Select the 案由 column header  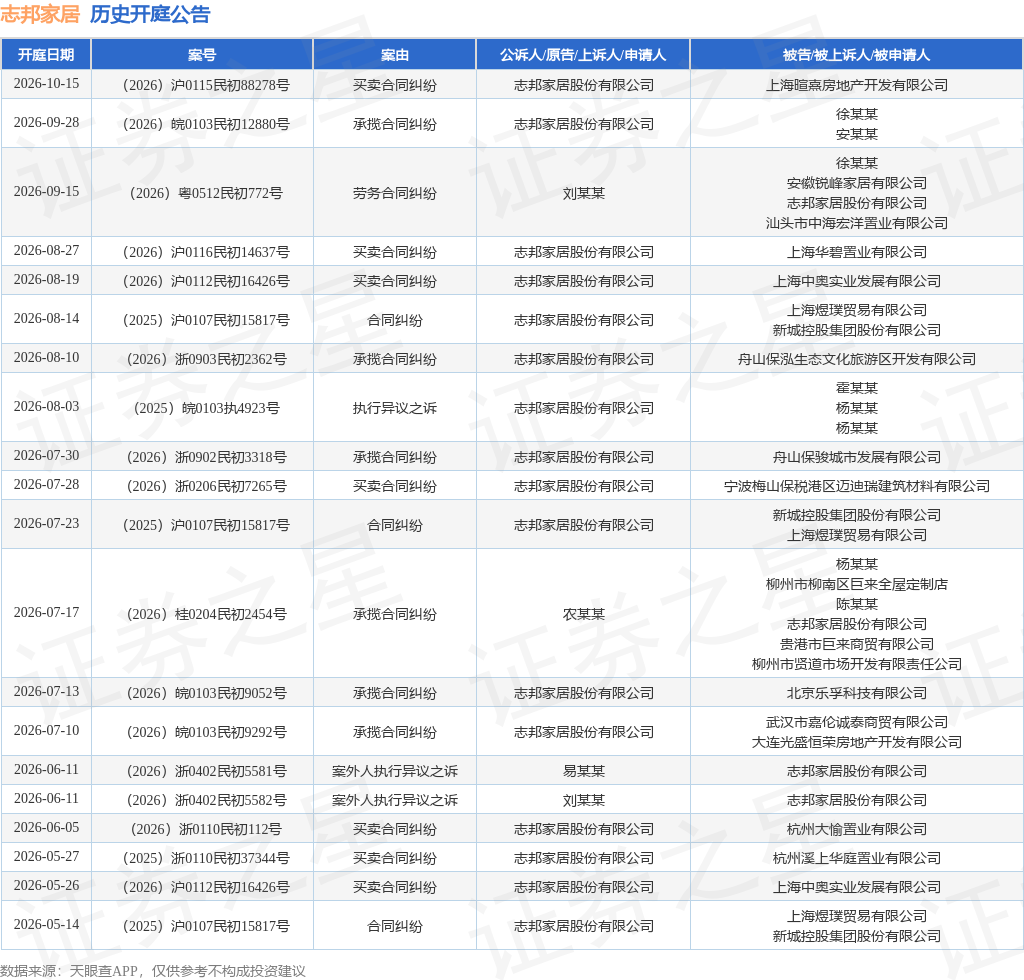[394, 55]
